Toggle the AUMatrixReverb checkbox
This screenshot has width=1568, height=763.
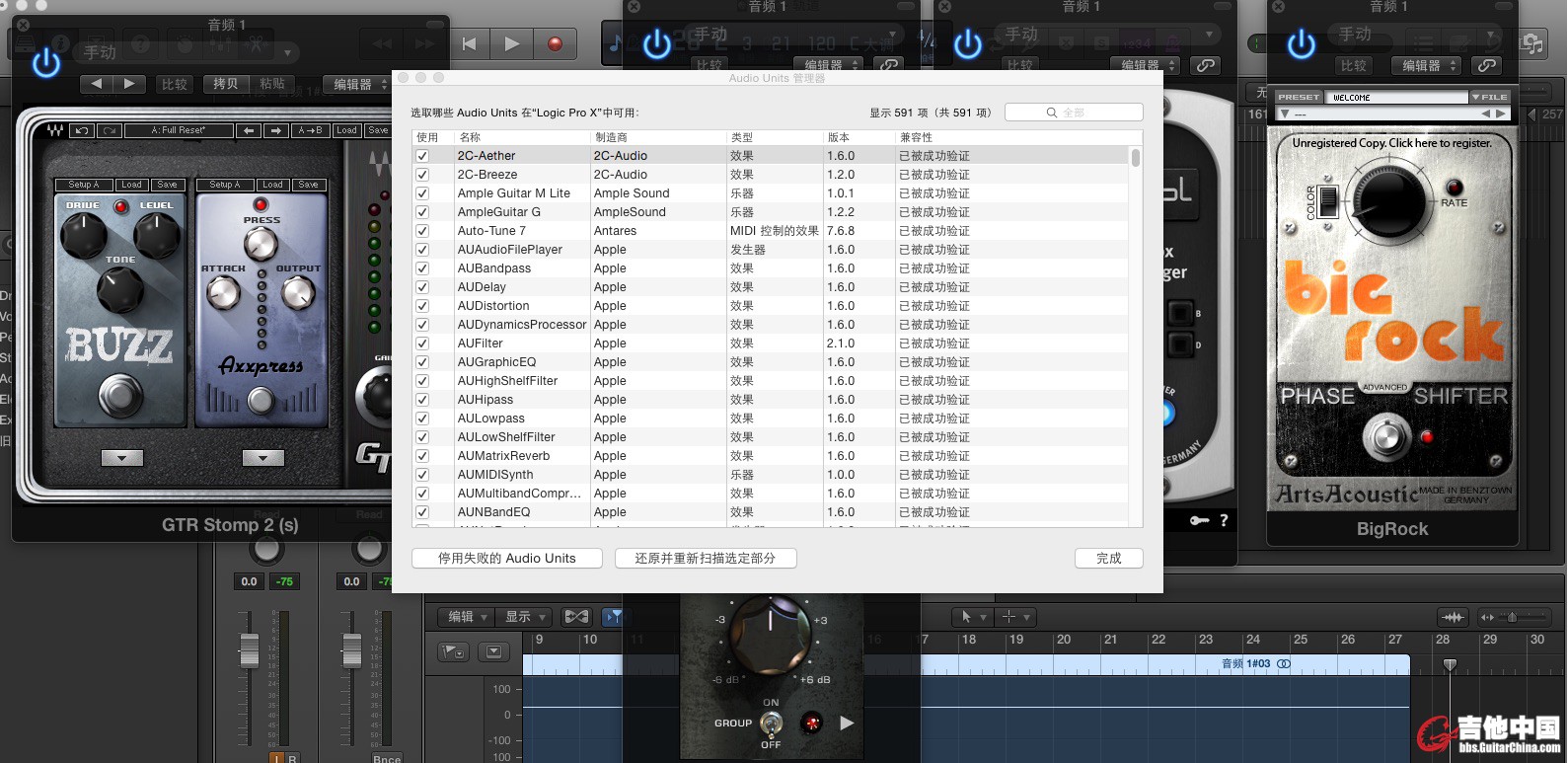click(x=422, y=456)
